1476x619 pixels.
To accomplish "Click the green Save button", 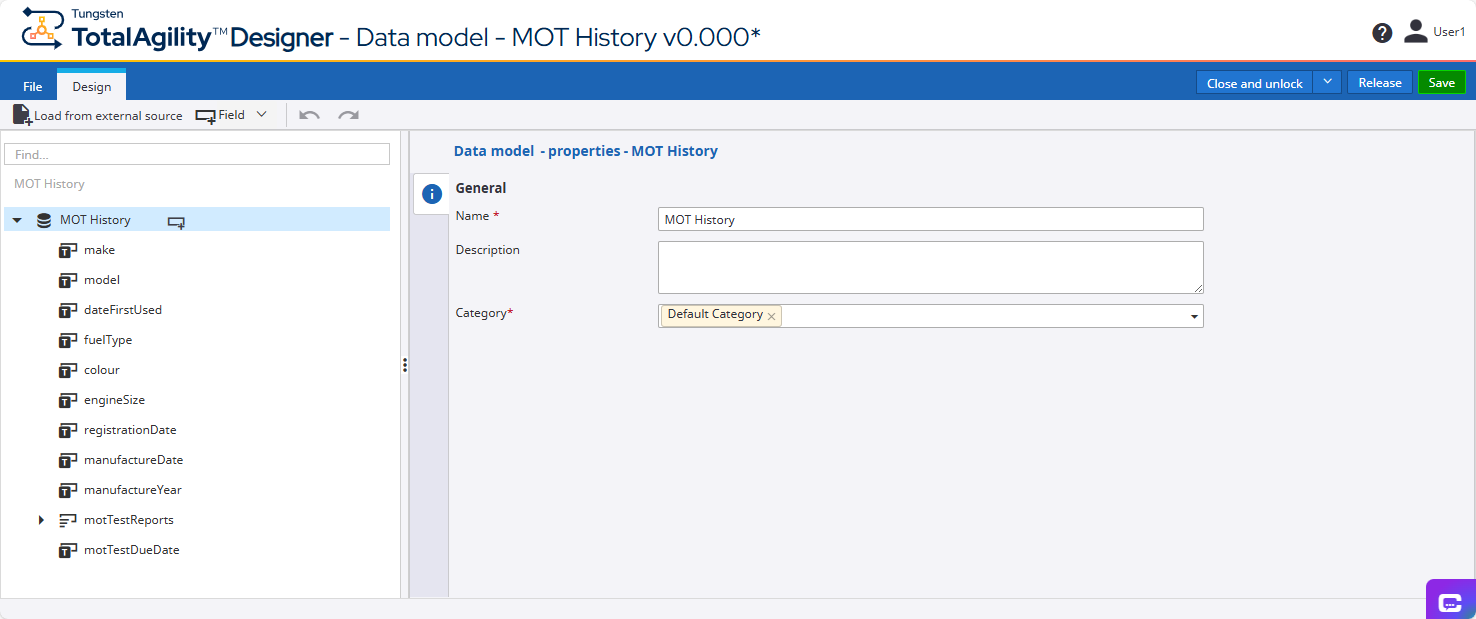I will (x=1441, y=82).
